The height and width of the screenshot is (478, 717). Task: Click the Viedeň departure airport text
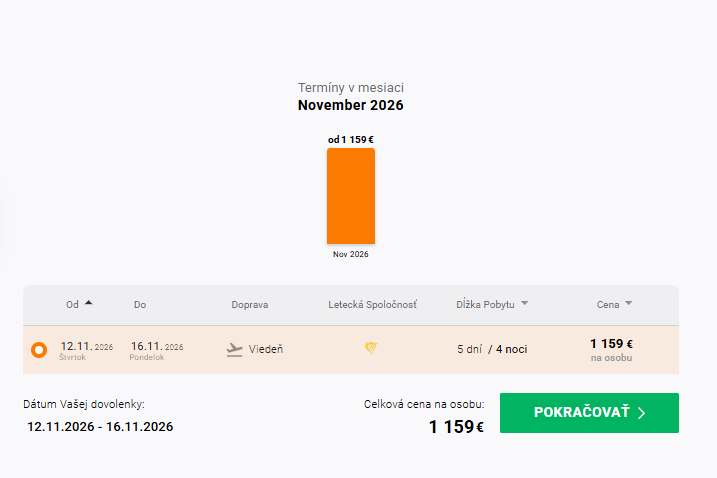point(266,349)
